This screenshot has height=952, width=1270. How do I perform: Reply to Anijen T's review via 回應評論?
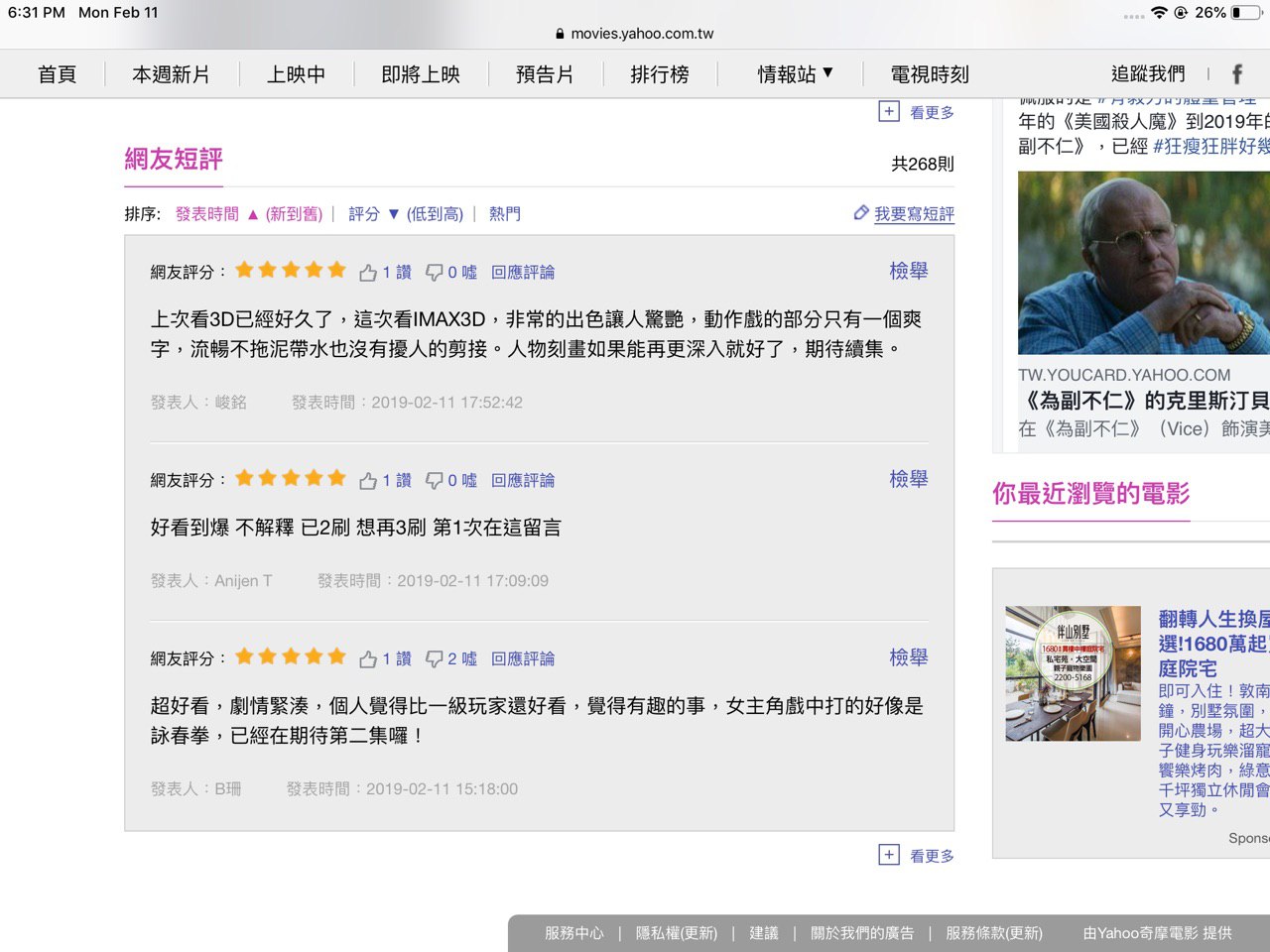click(x=523, y=480)
